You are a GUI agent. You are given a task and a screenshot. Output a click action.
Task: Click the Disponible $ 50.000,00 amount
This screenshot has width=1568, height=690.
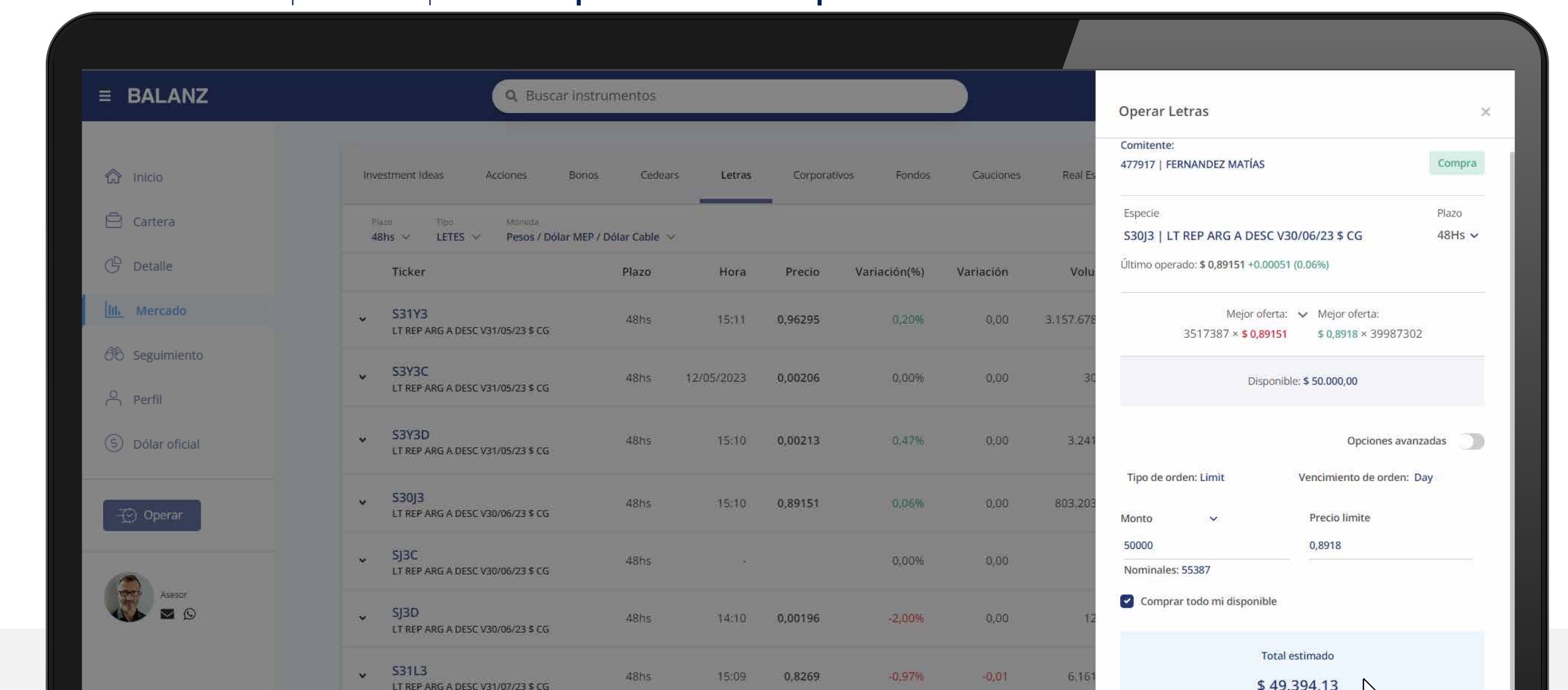click(1330, 381)
